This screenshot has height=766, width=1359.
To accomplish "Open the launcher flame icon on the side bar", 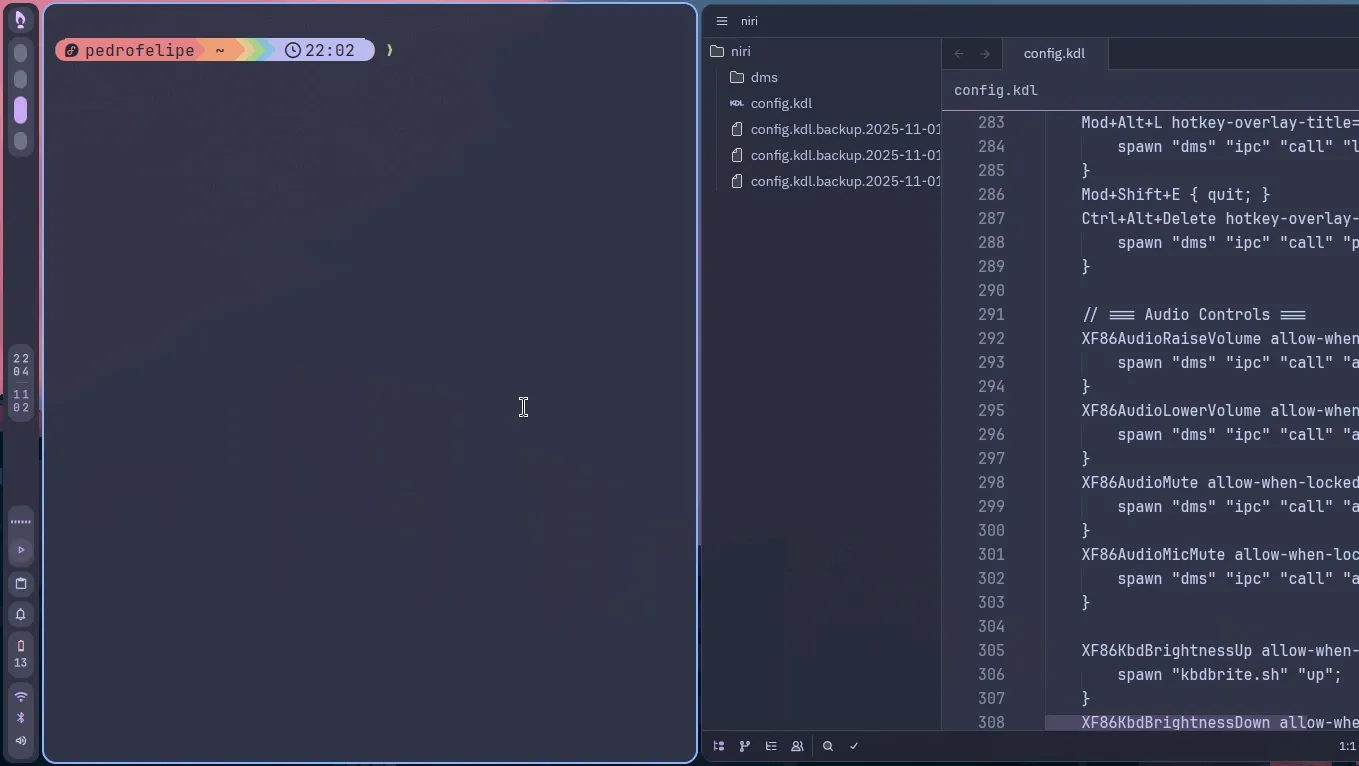I will (20, 19).
